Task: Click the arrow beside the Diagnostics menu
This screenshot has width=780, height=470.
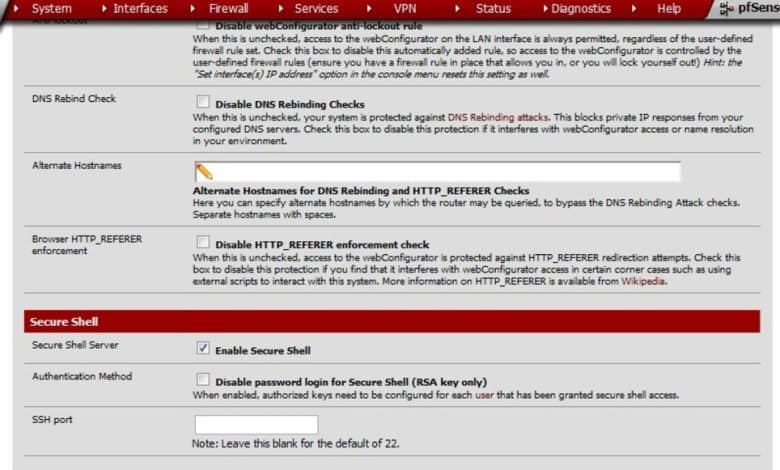Action: pyautogui.click(x=545, y=8)
